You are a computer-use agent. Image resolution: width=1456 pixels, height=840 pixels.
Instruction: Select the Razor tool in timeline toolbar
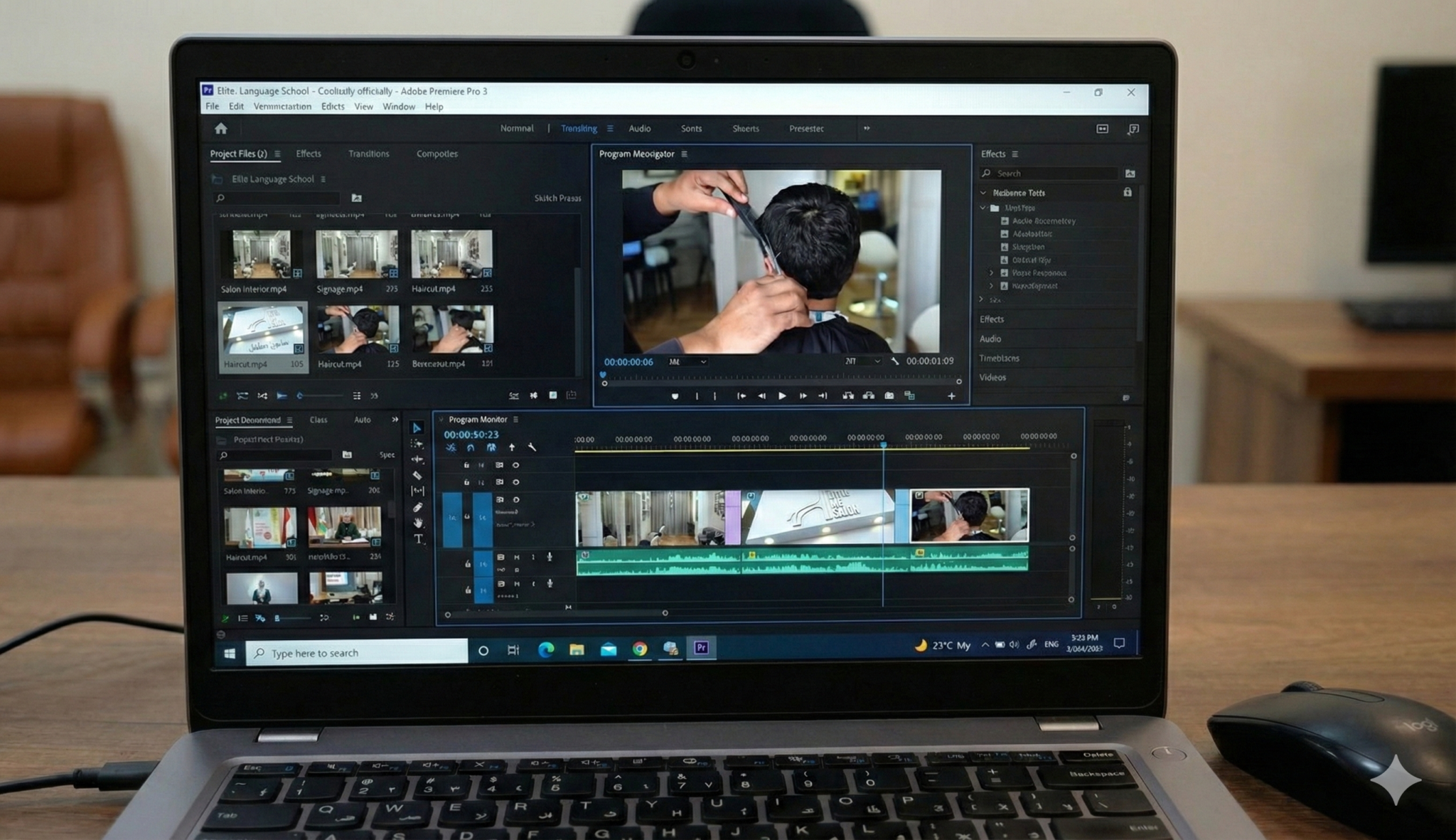coord(417,475)
